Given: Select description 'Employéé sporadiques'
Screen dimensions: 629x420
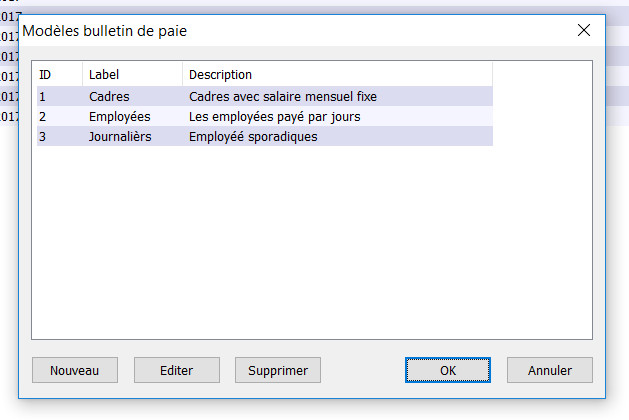Looking at the screenshot, I should (x=253, y=137).
